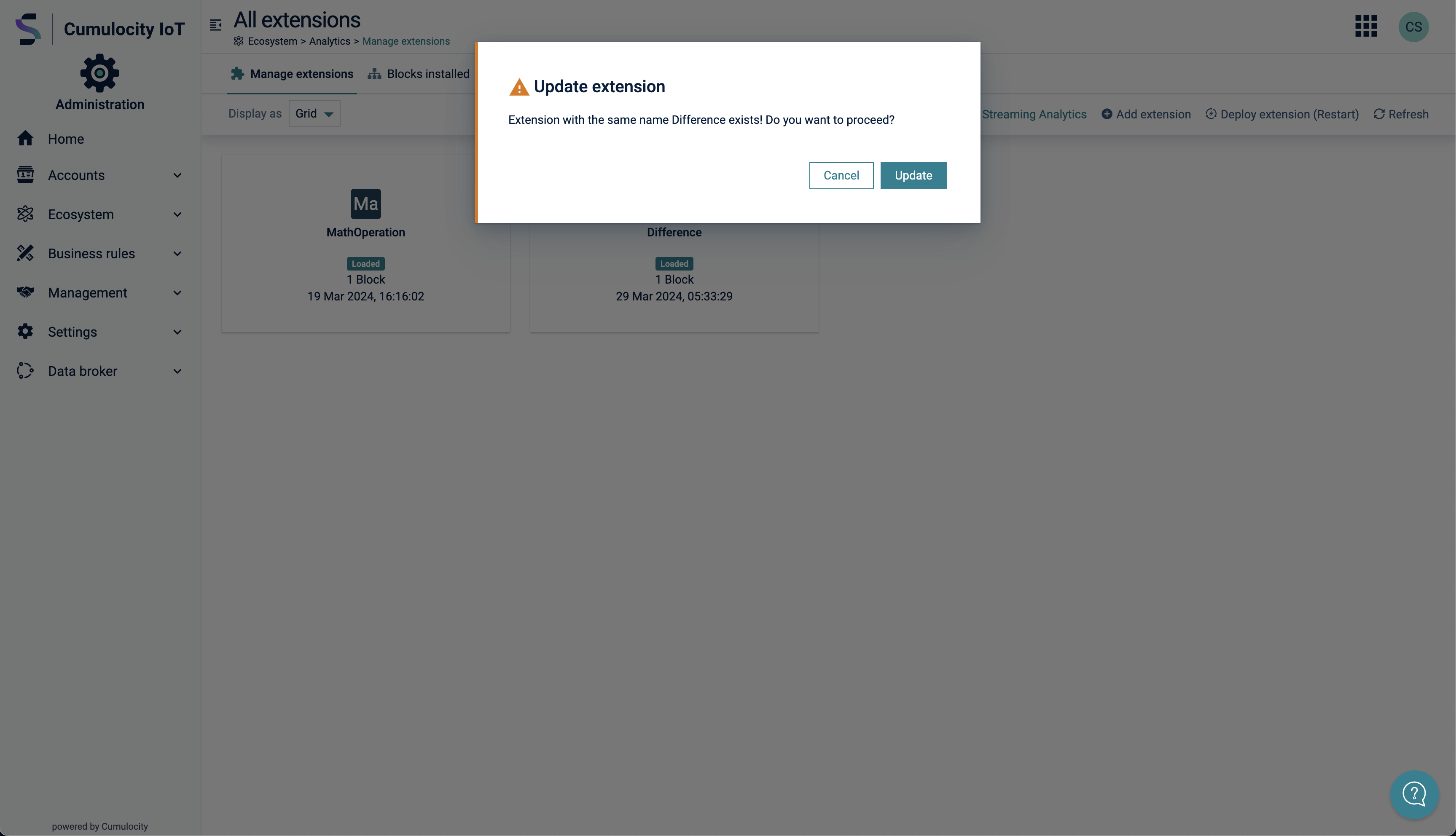Screen dimensions: 1456x836
Task: Click the apps grid icon top right
Action: 1366,27
